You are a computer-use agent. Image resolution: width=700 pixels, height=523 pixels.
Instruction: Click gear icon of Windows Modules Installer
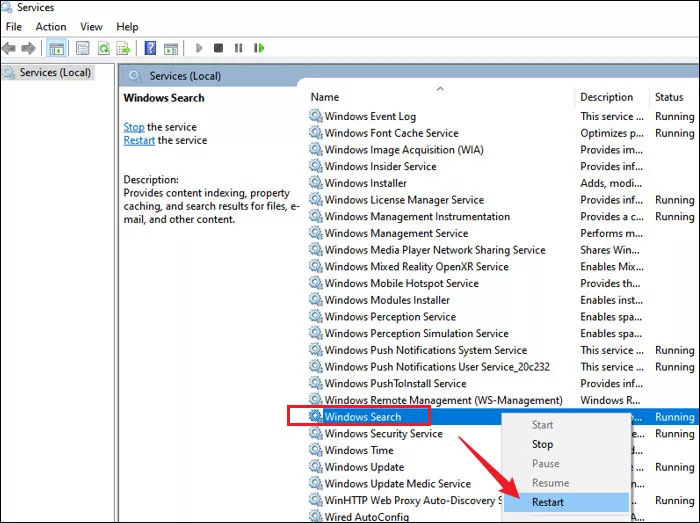(x=316, y=299)
